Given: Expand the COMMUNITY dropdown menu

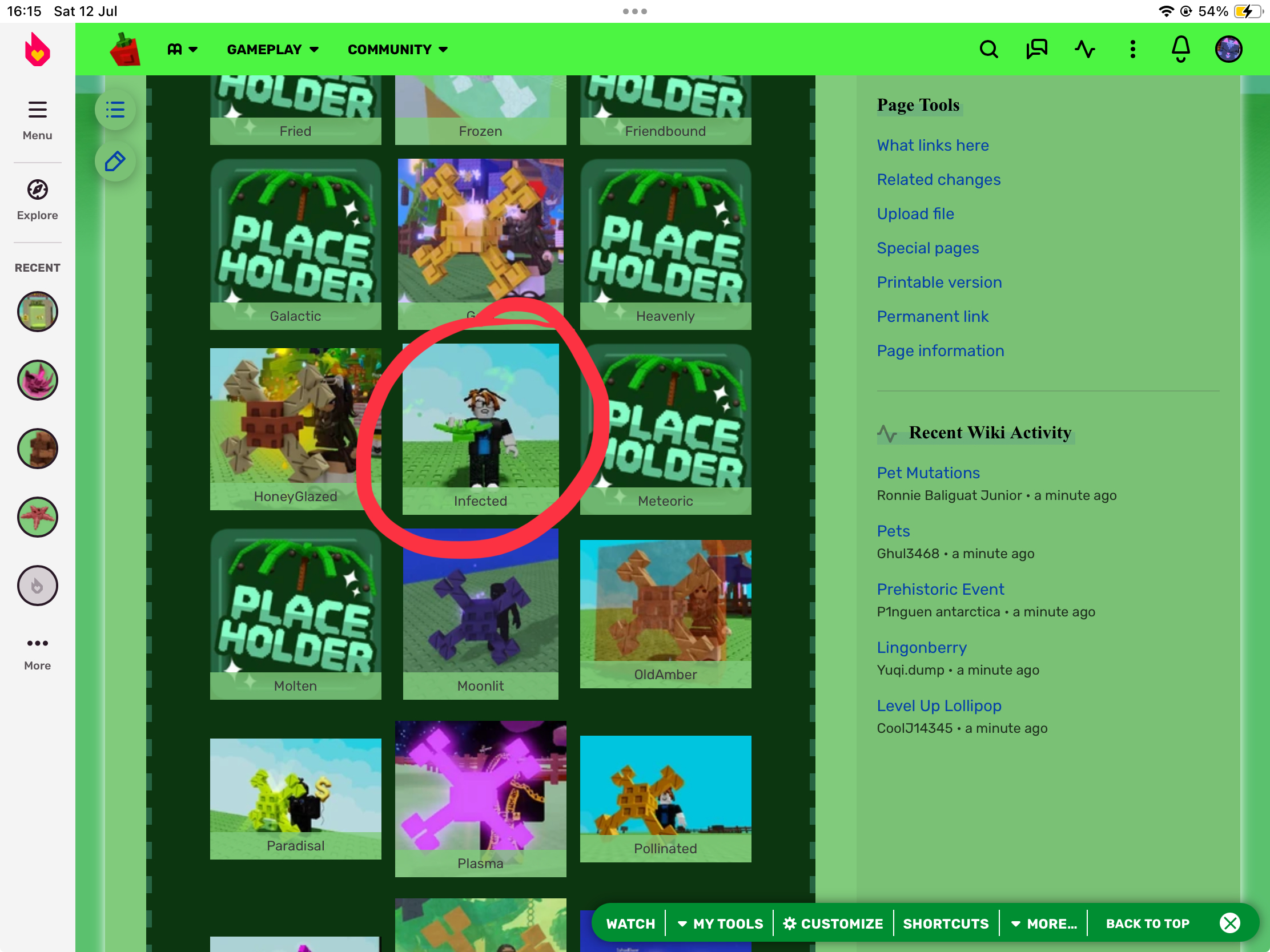Looking at the screenshot, I should 398,49.
